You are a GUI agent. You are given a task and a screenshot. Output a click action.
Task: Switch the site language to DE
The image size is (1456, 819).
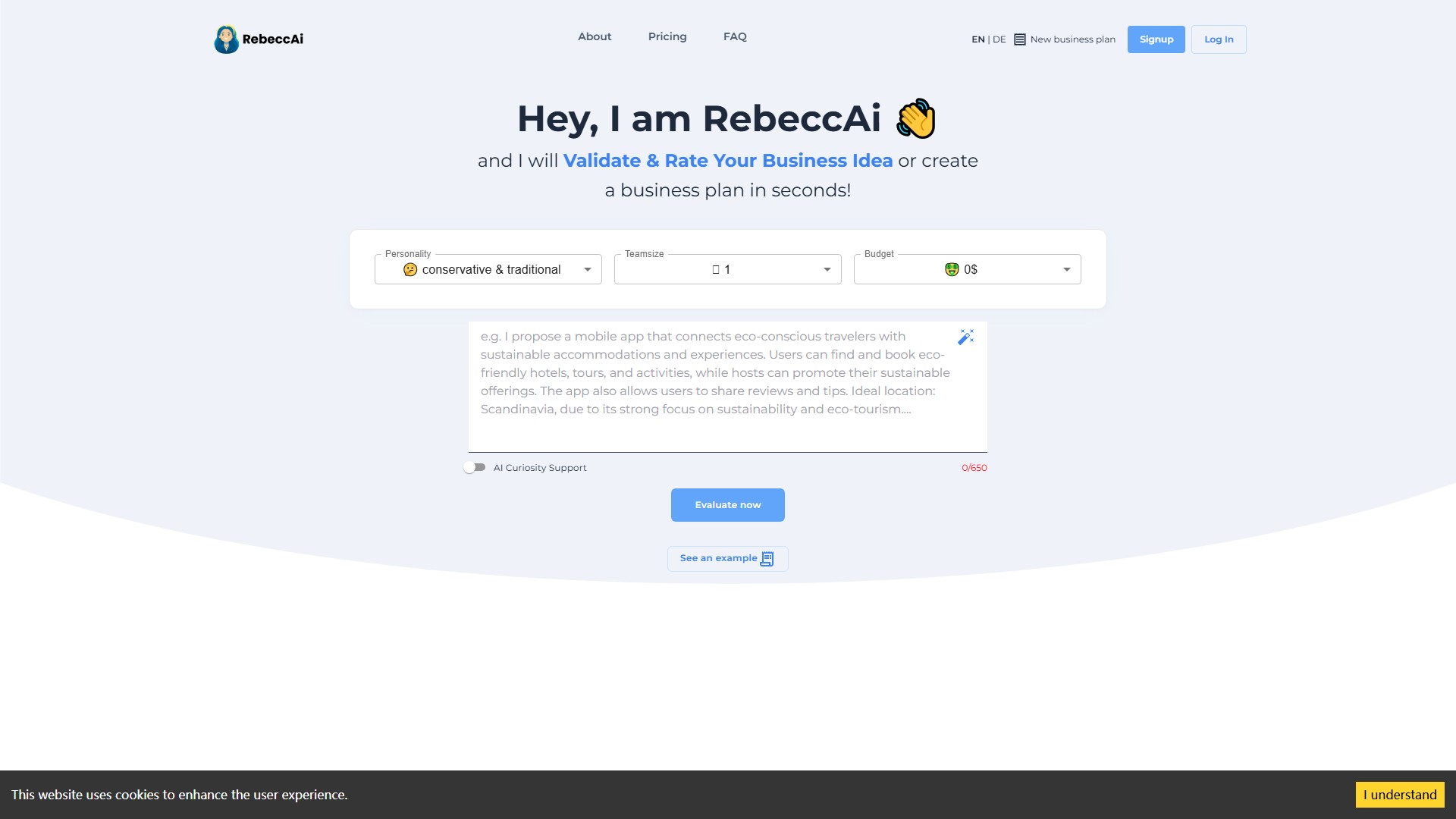coord(999,39)
